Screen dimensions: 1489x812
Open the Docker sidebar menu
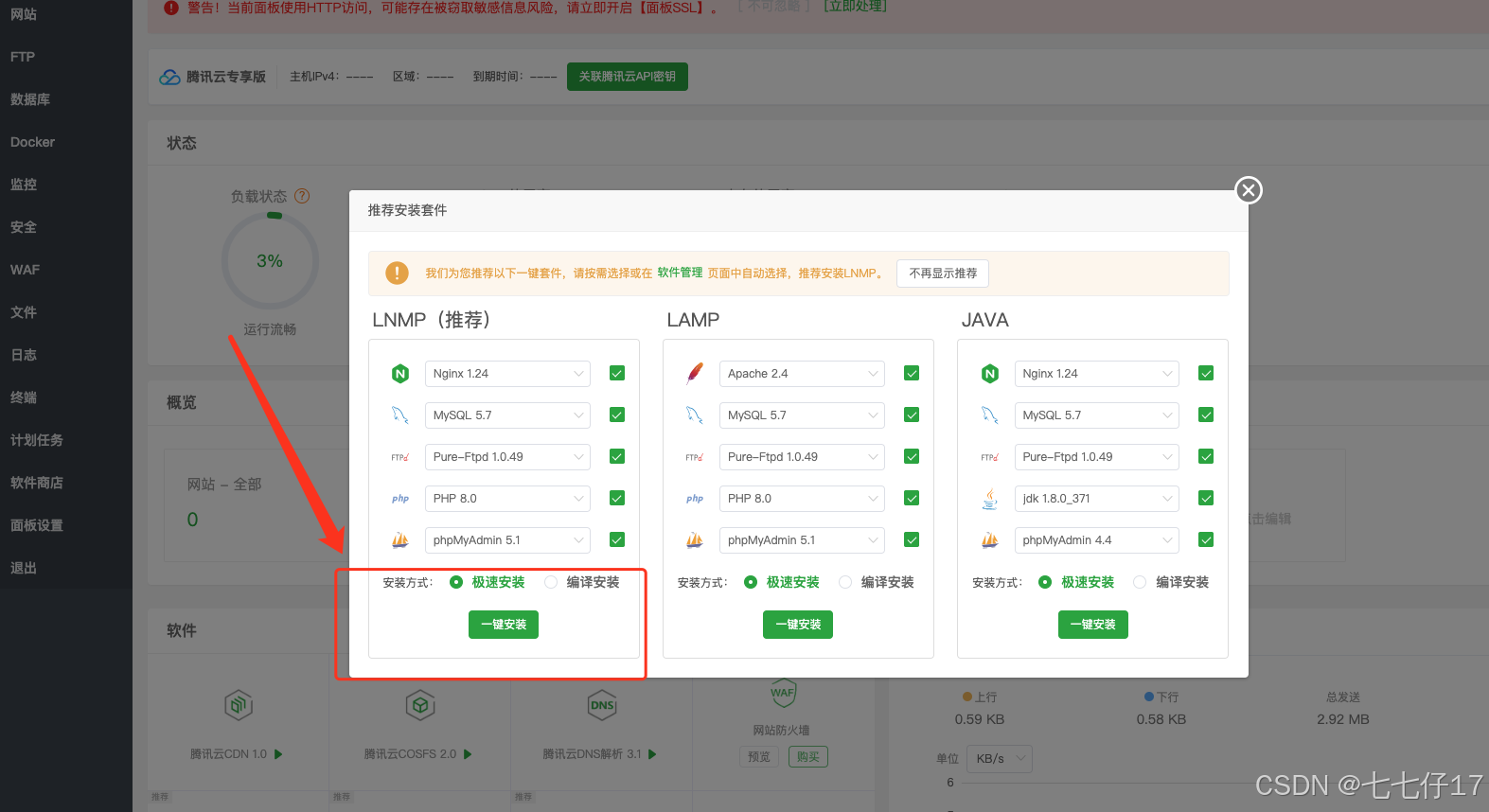point(66,142)
